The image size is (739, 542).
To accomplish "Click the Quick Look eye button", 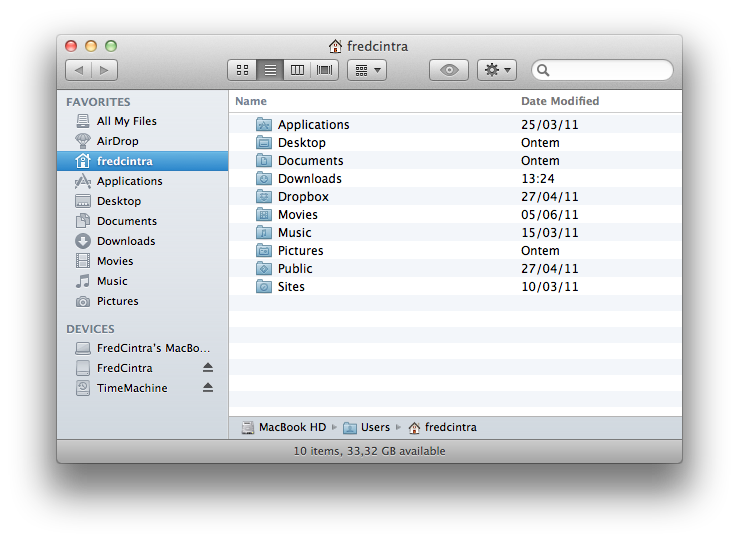I will pyautogui.click(x=449, y=70).
